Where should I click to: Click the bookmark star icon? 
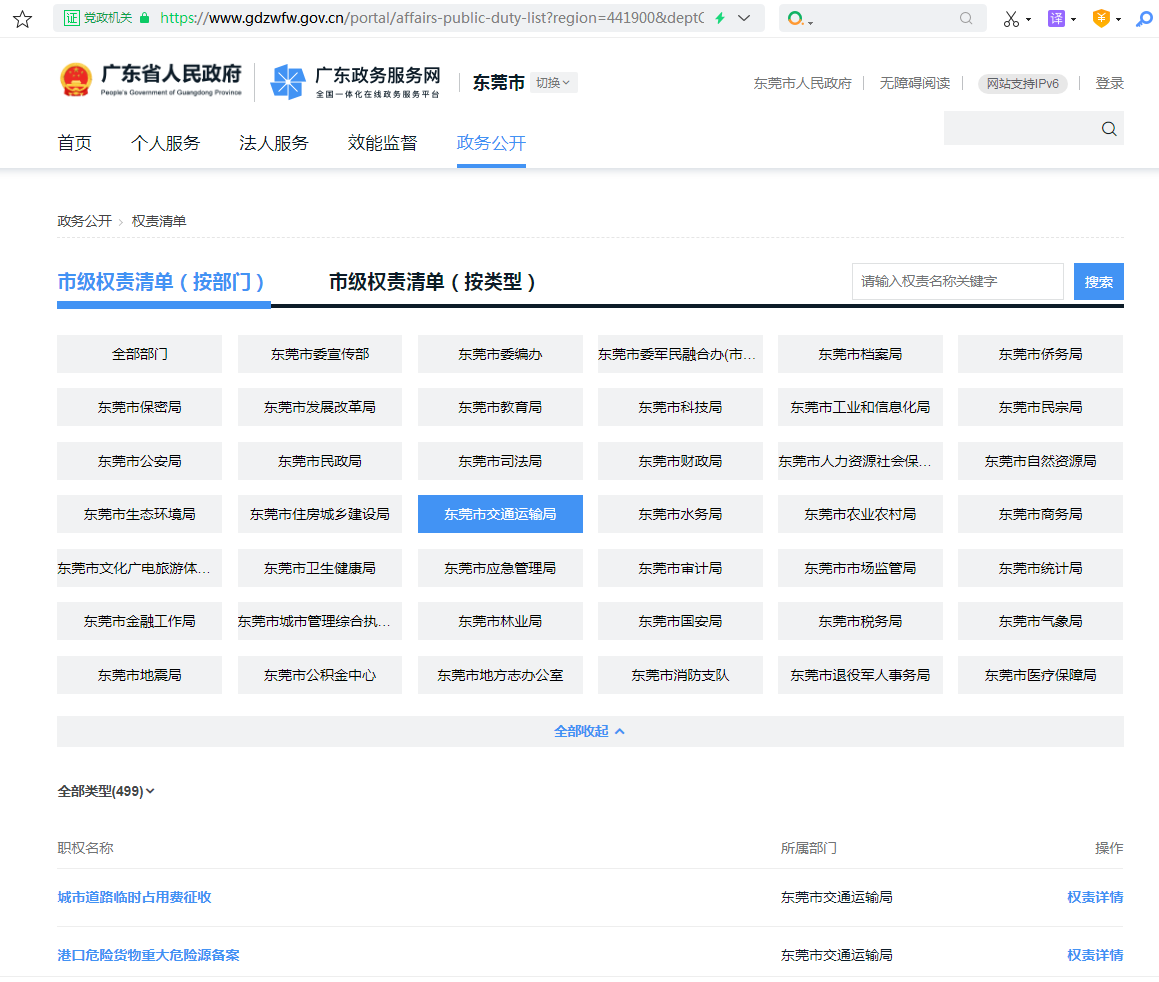(23, 18)
